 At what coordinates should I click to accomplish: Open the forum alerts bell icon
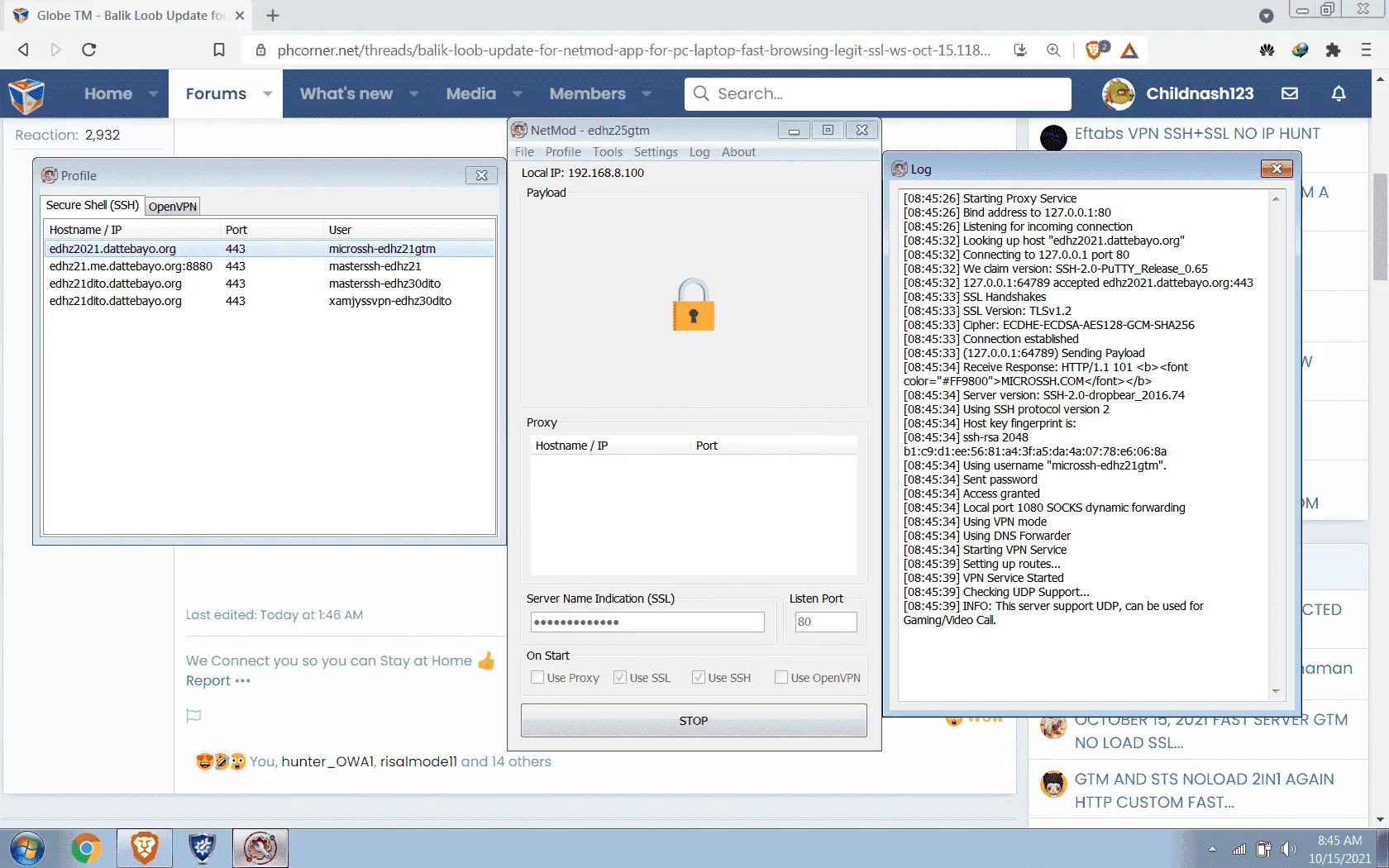click(1339, 93)
